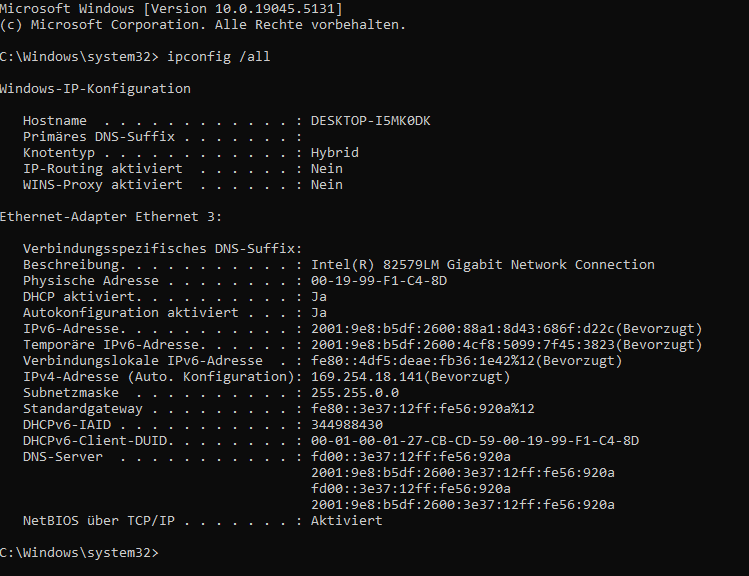
Task: Click the temporary IPv6 address ending 3823
Action: 463,345
